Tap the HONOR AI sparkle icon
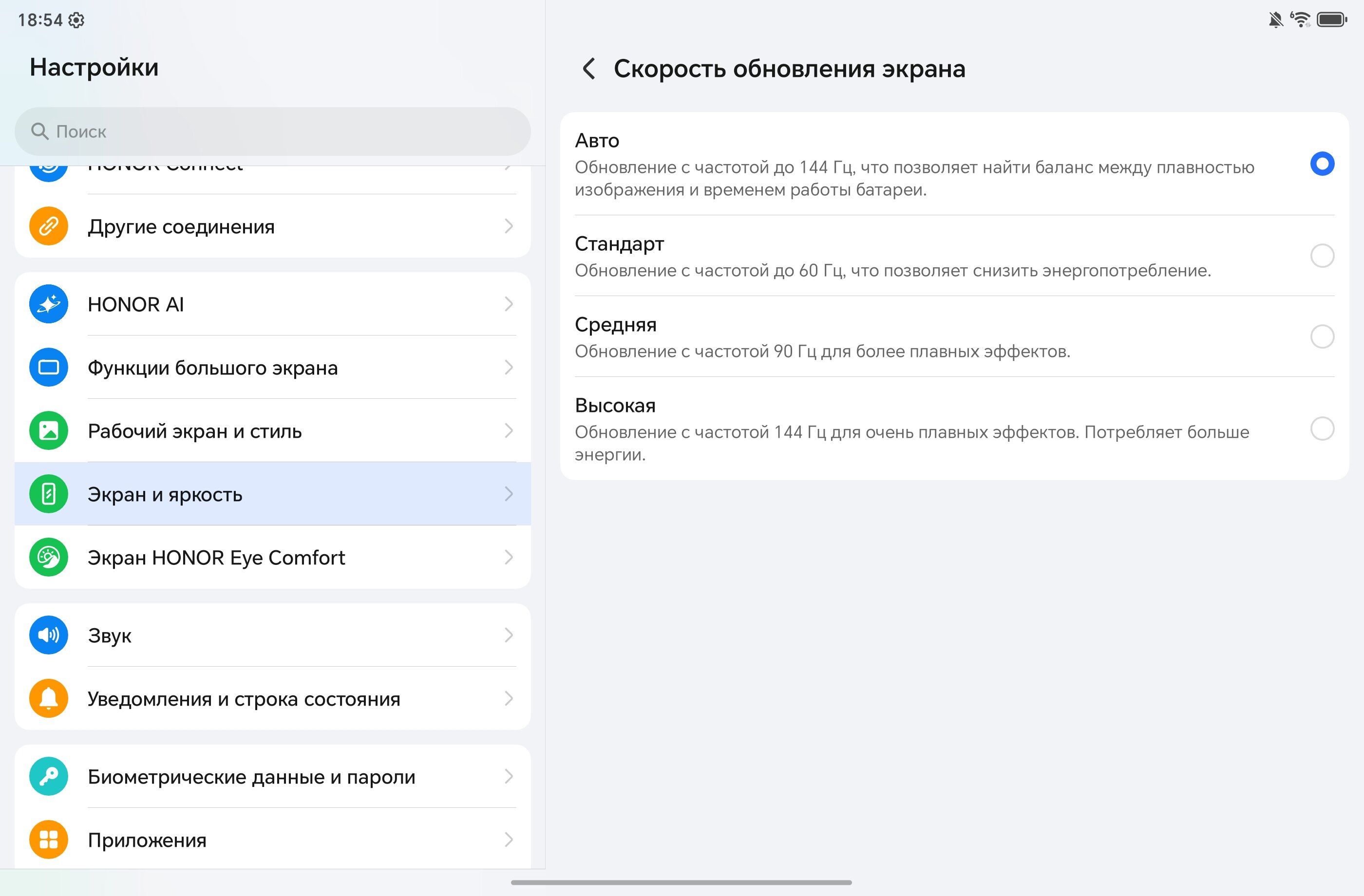Screen dimensions: 1364x896 click(x=49, y=304)
